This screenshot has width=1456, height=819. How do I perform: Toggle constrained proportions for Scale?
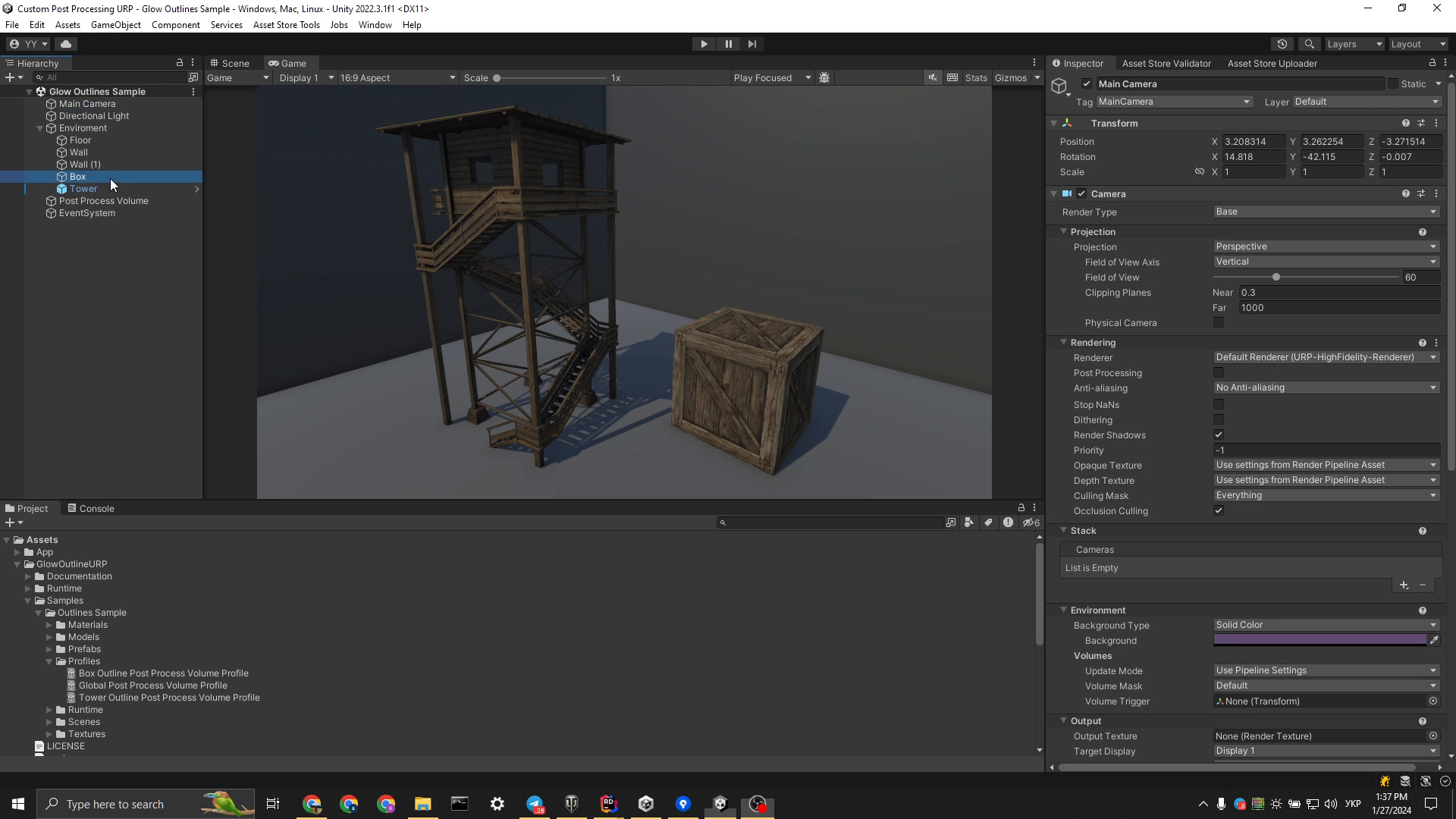tap(1200, 172)
